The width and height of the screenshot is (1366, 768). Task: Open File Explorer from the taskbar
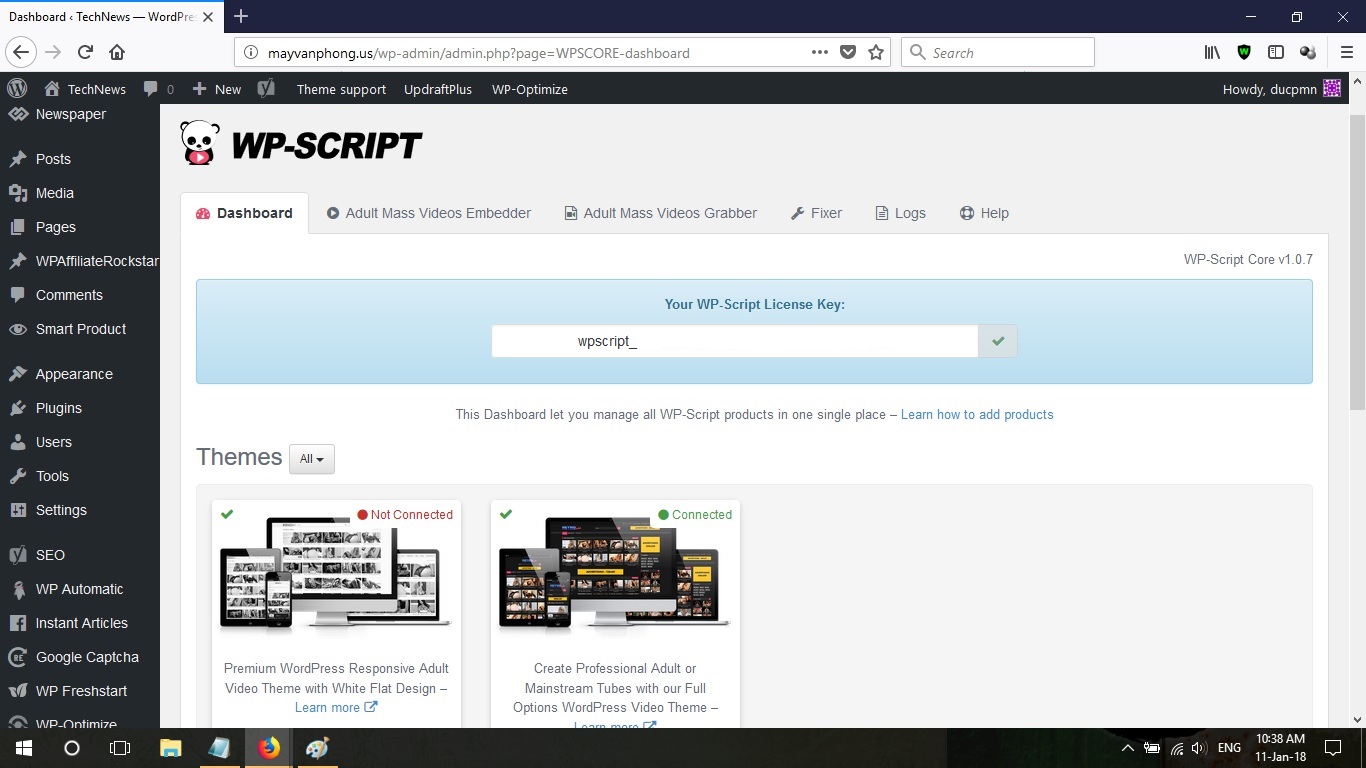coord(171,748)
